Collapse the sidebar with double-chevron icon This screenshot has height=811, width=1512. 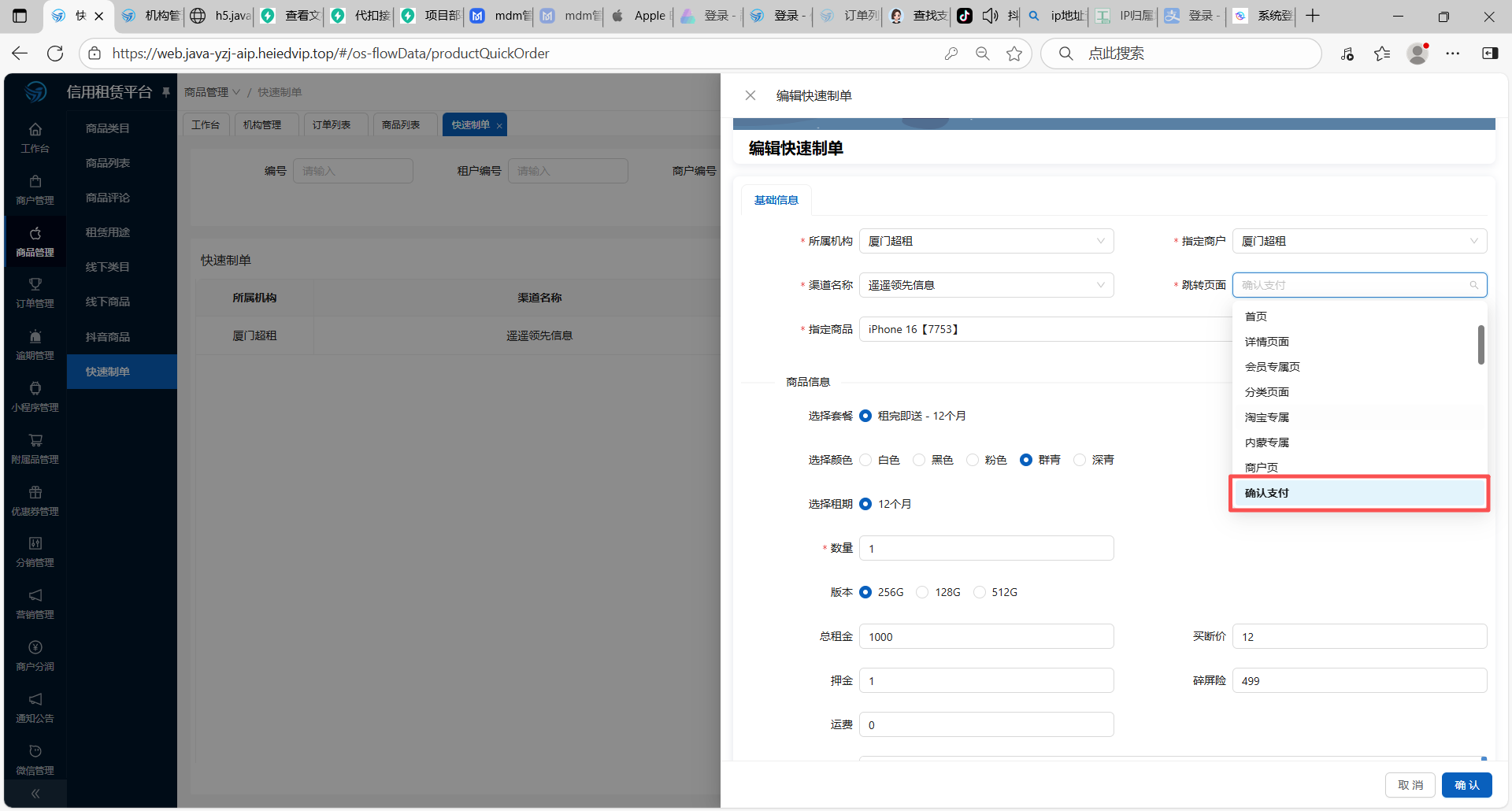click(x=35, y=794)
